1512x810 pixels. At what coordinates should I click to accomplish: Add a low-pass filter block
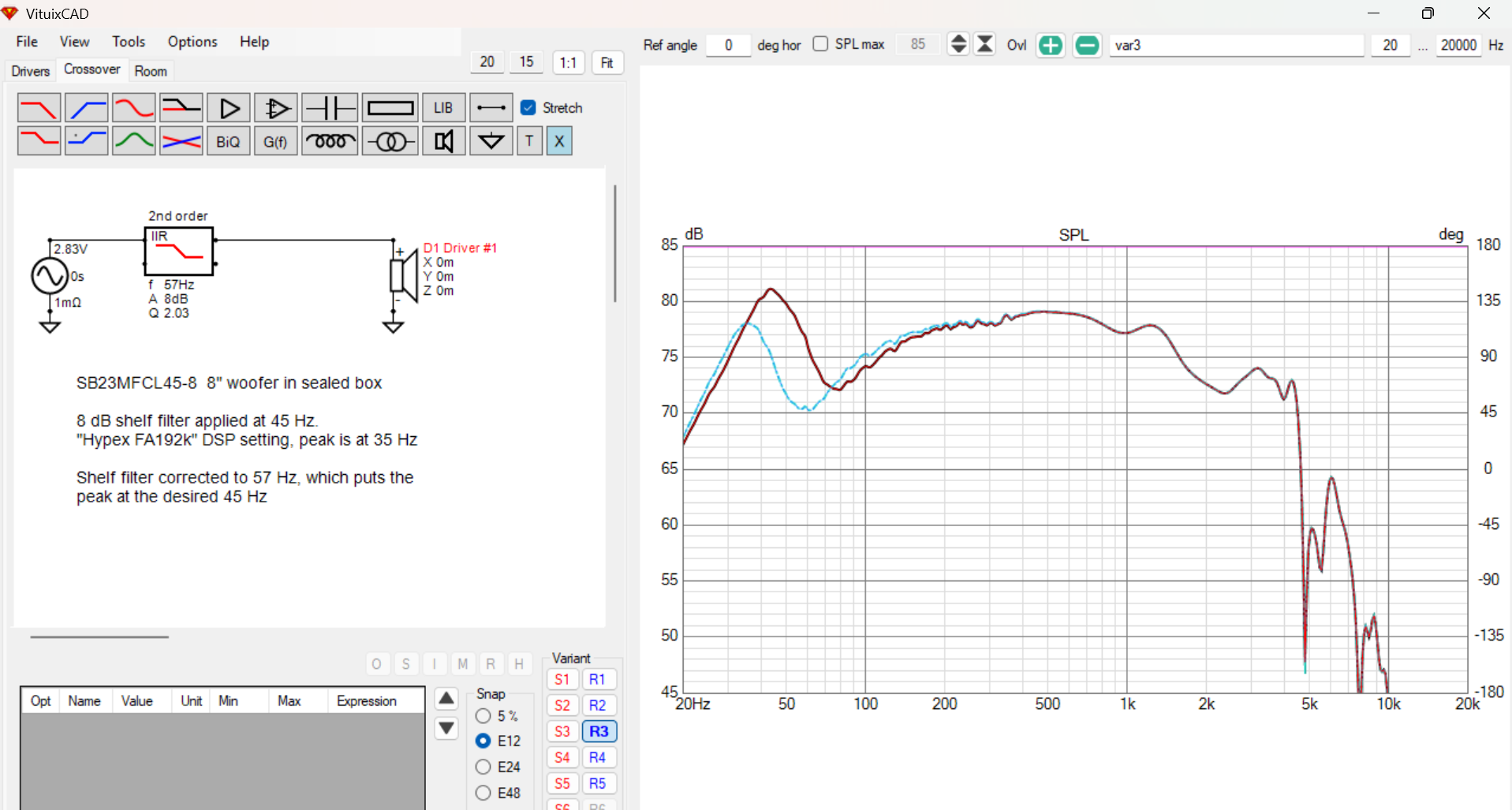click(39, 108)
